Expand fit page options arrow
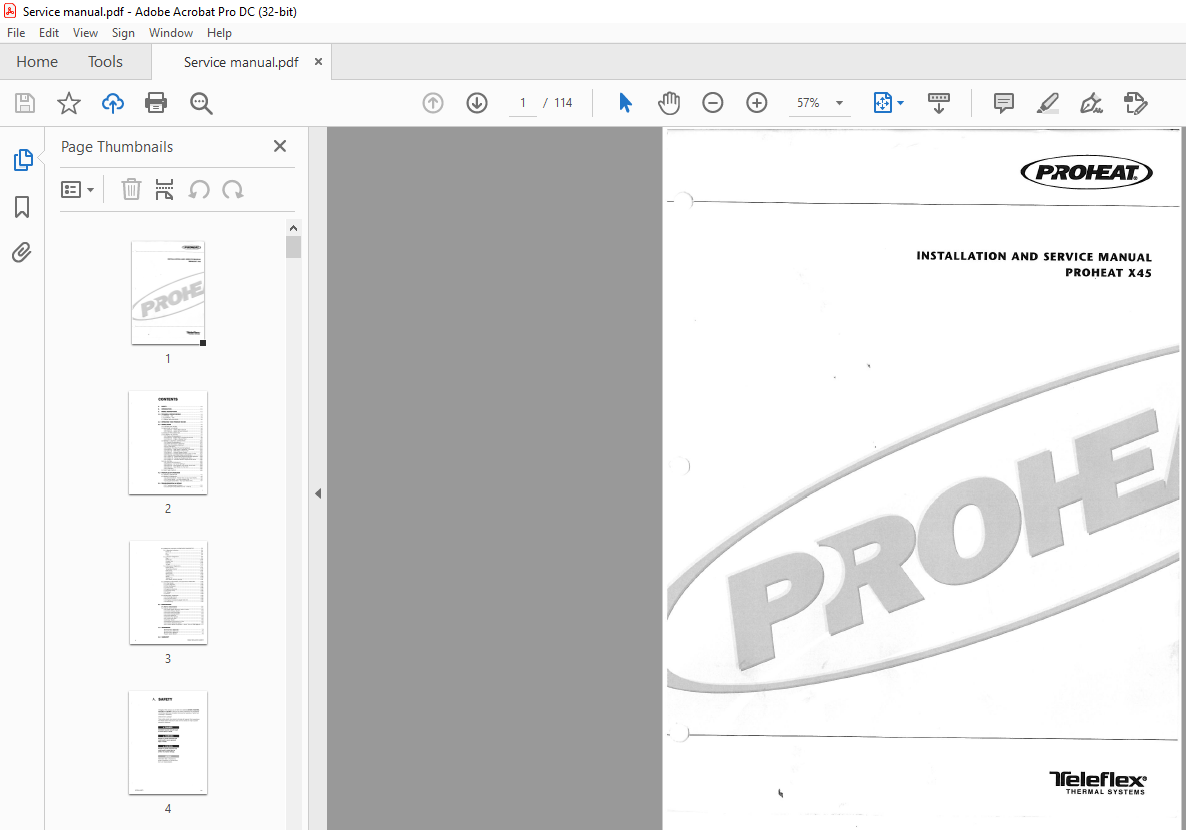Screen dimensions: 1186x830 (x=900, y=103)
